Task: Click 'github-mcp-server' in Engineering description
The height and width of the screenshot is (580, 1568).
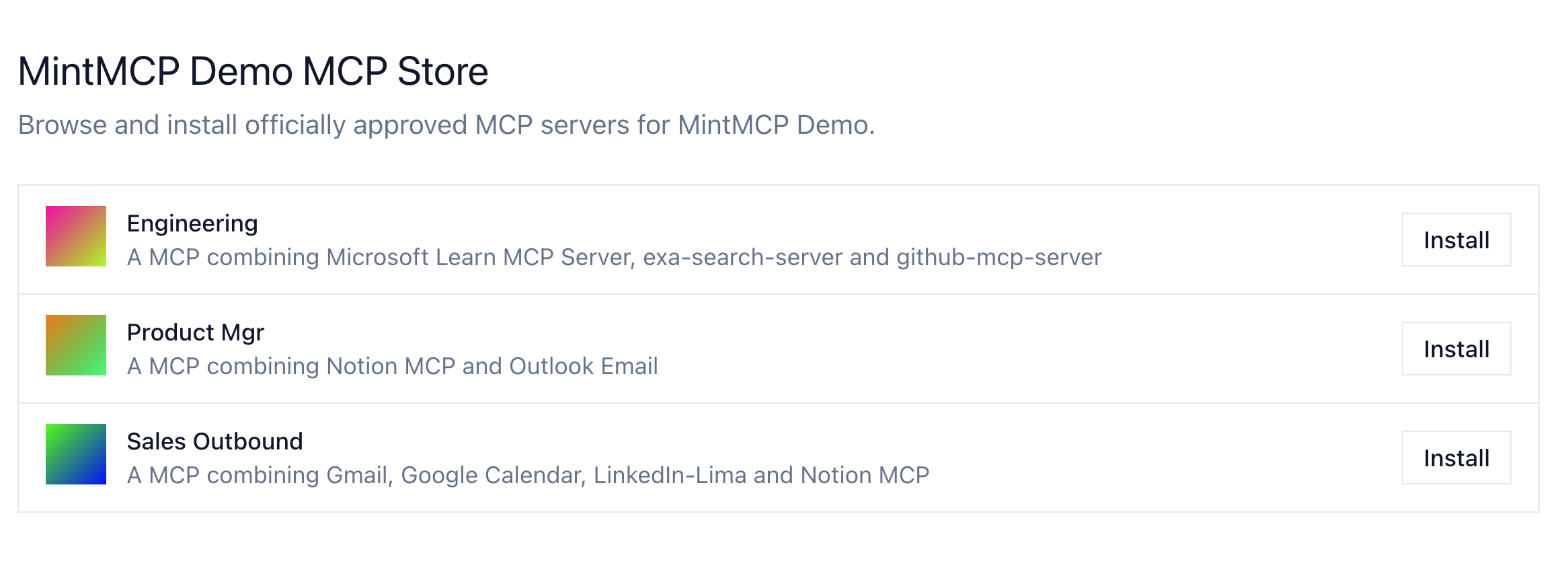Action: [x=999, y=257]
